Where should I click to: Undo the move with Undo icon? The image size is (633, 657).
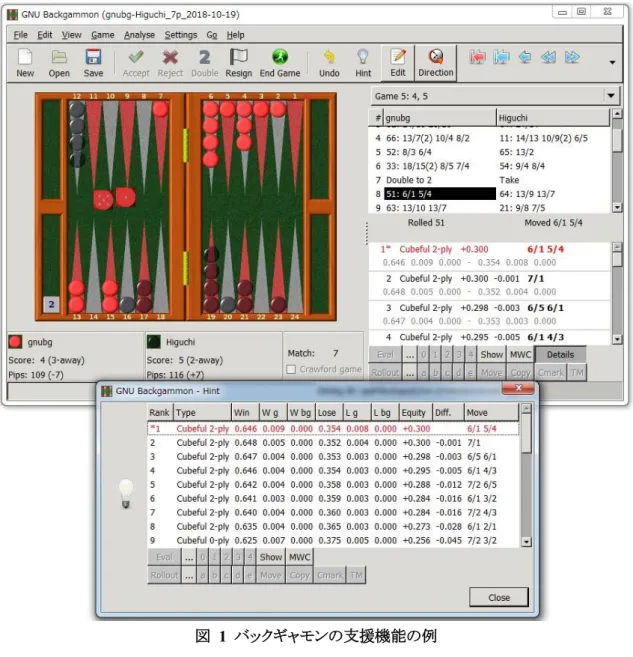click(329, 63)
